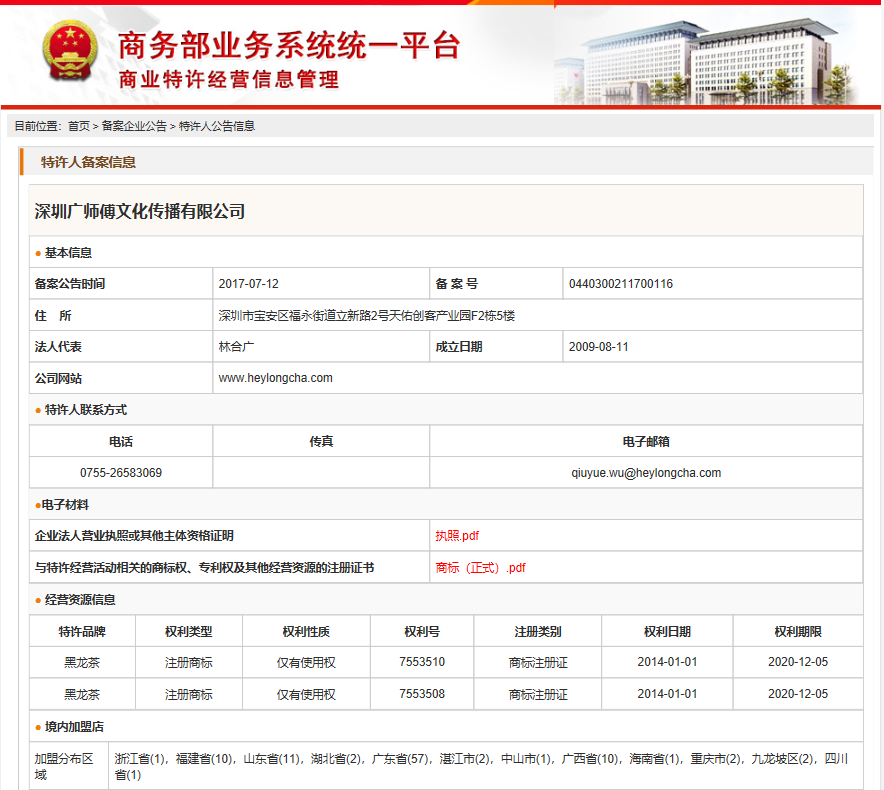Click the 电子材料 section label

click(x=65, y=505)
